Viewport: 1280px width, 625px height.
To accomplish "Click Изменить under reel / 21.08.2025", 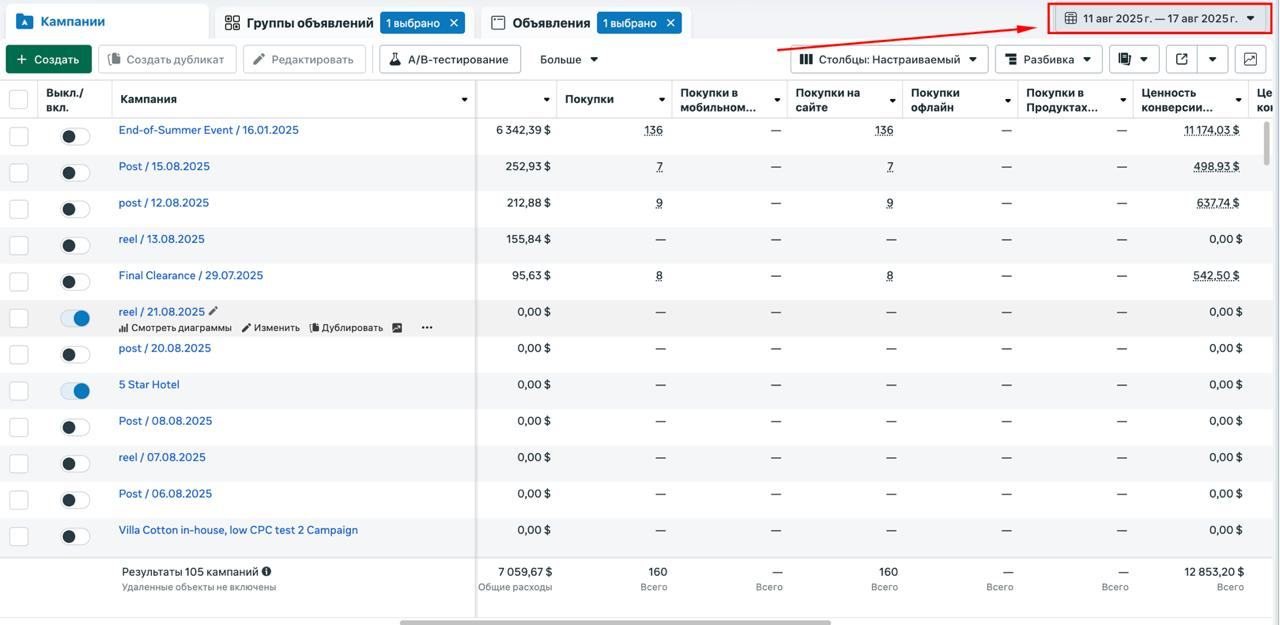I will [271, 328].
